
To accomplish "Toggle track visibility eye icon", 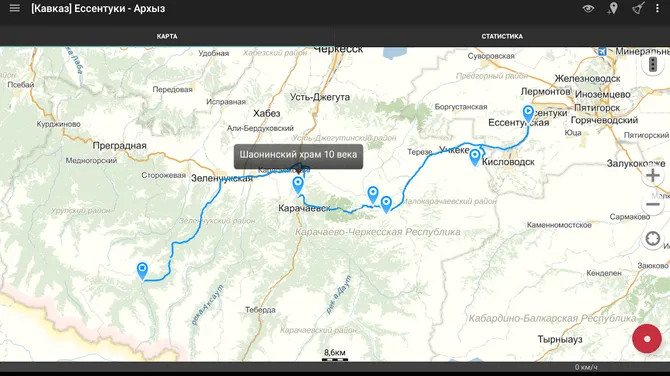I will [x=588, y=9].
